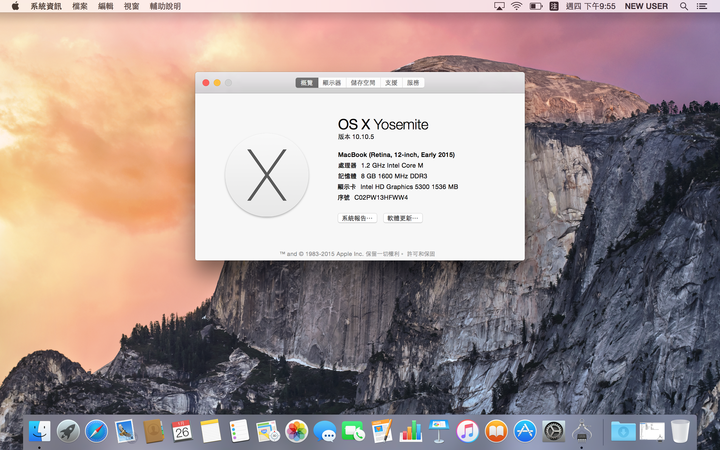
Task: Open Keynote podium icon in Dock
Action: pyautogui.click(x=439, y=431)
